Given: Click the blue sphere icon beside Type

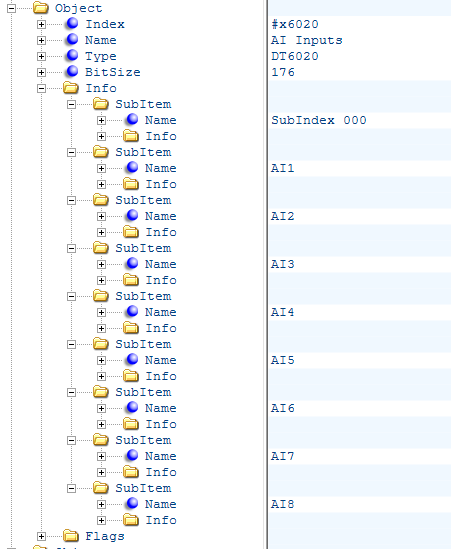Looking at the screenshot, I should point(72,55).
